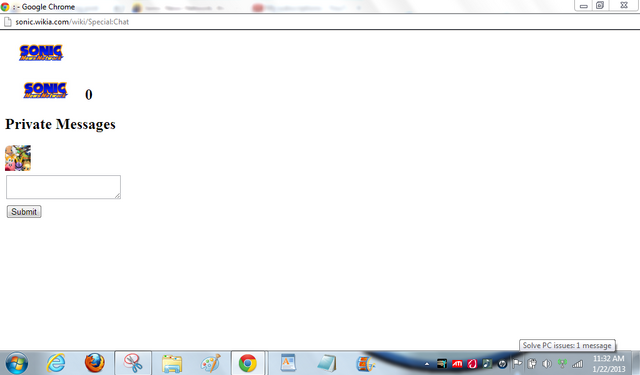Image resolution: width=640 pixels, height=375 pixels.
Task: Open Windows Explorer folder icon on the taskbar
Action: point(172,363)
